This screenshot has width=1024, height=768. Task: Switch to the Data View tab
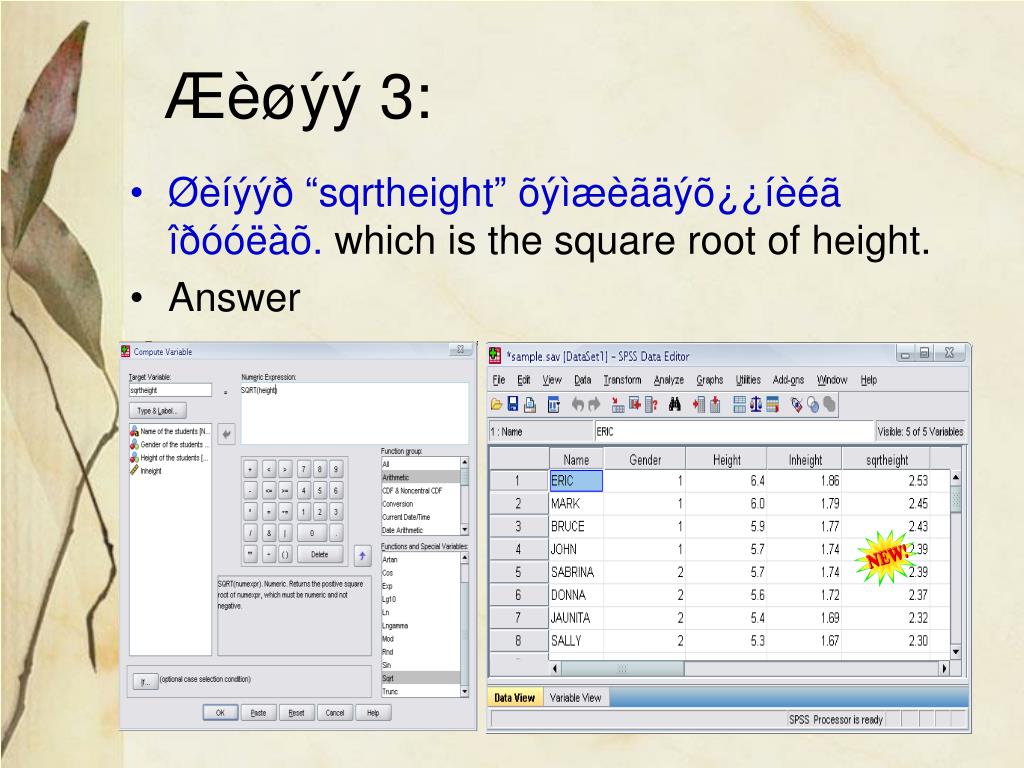click(515, 698)
